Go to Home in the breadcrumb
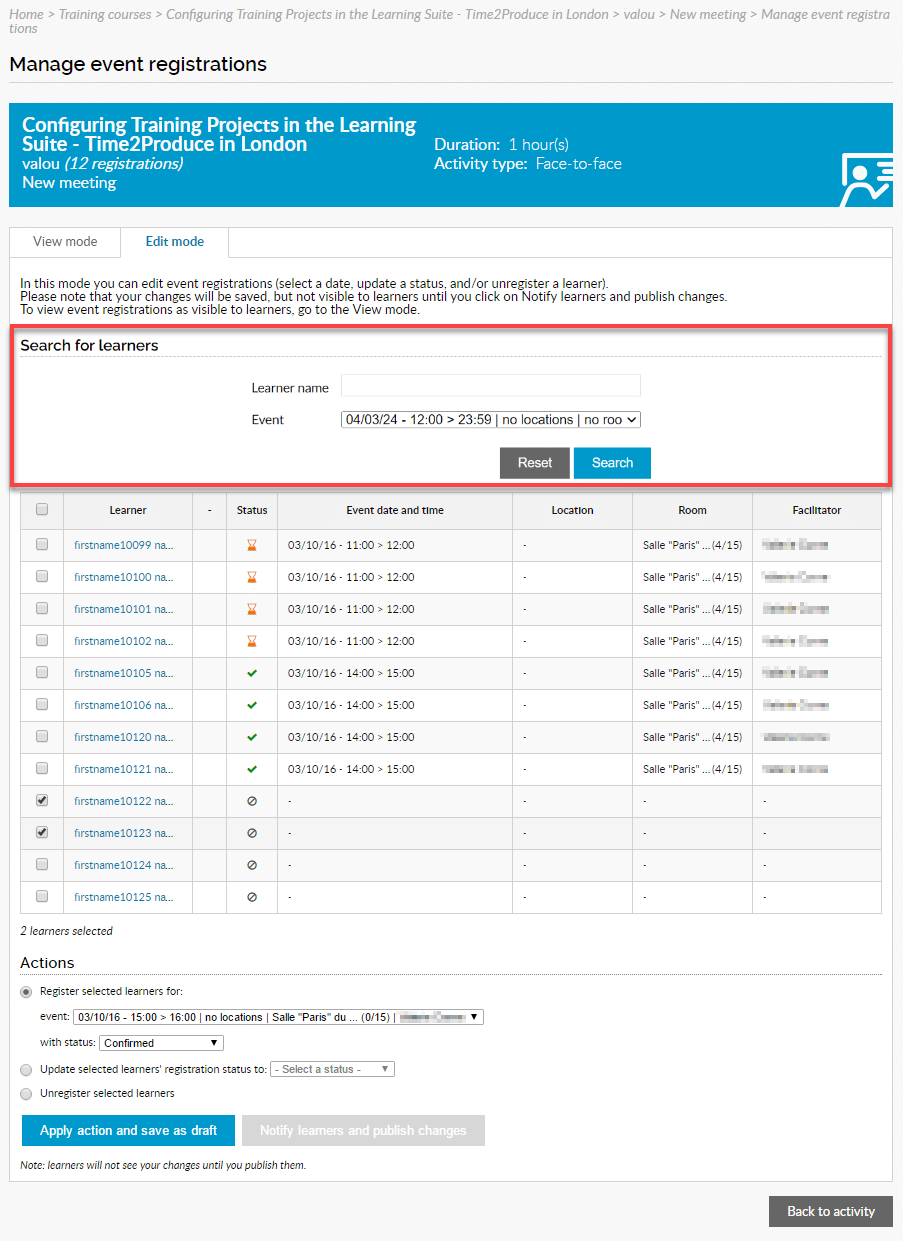 [x=27, y=14]
